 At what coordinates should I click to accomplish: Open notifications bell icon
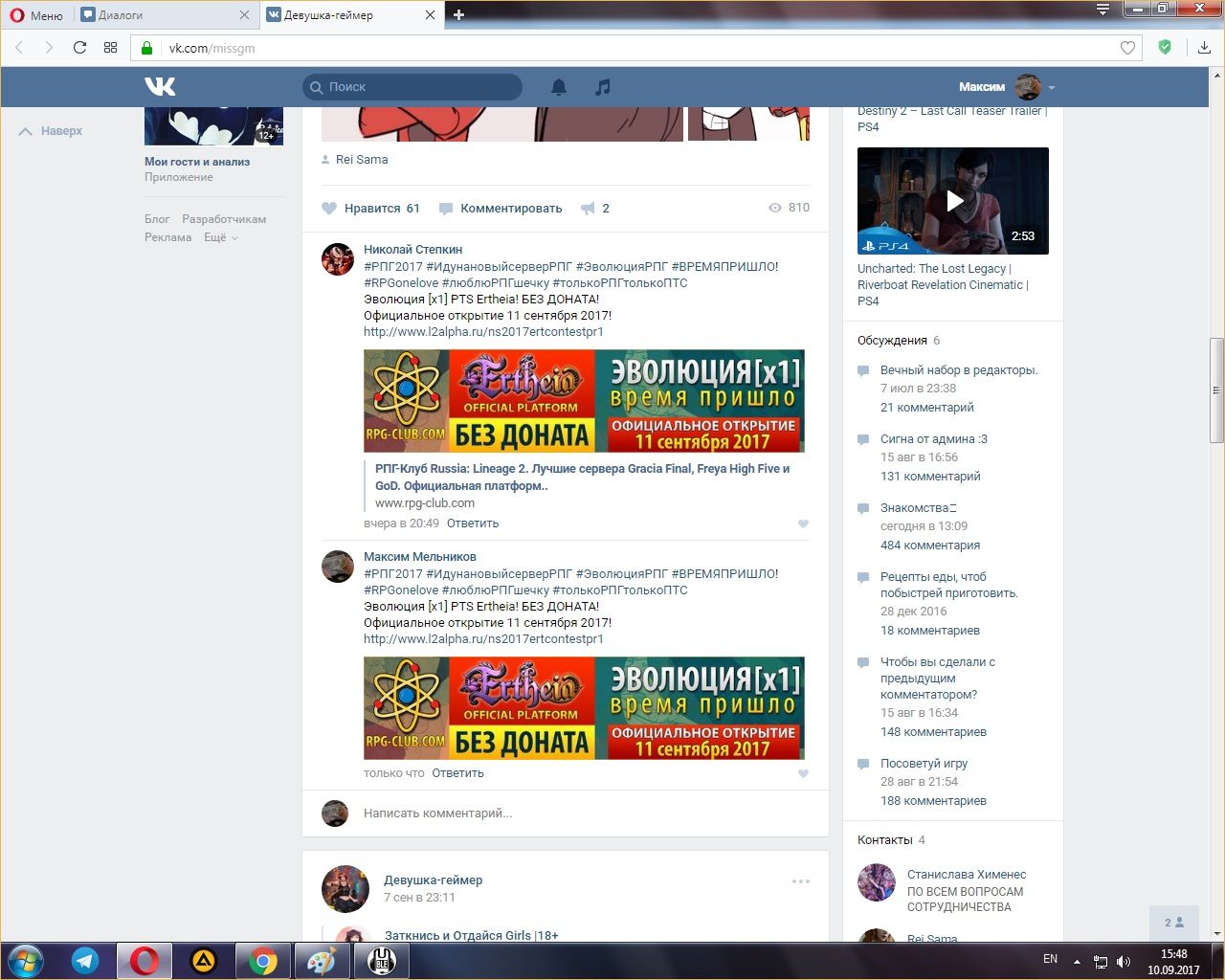tap(559, 87)
